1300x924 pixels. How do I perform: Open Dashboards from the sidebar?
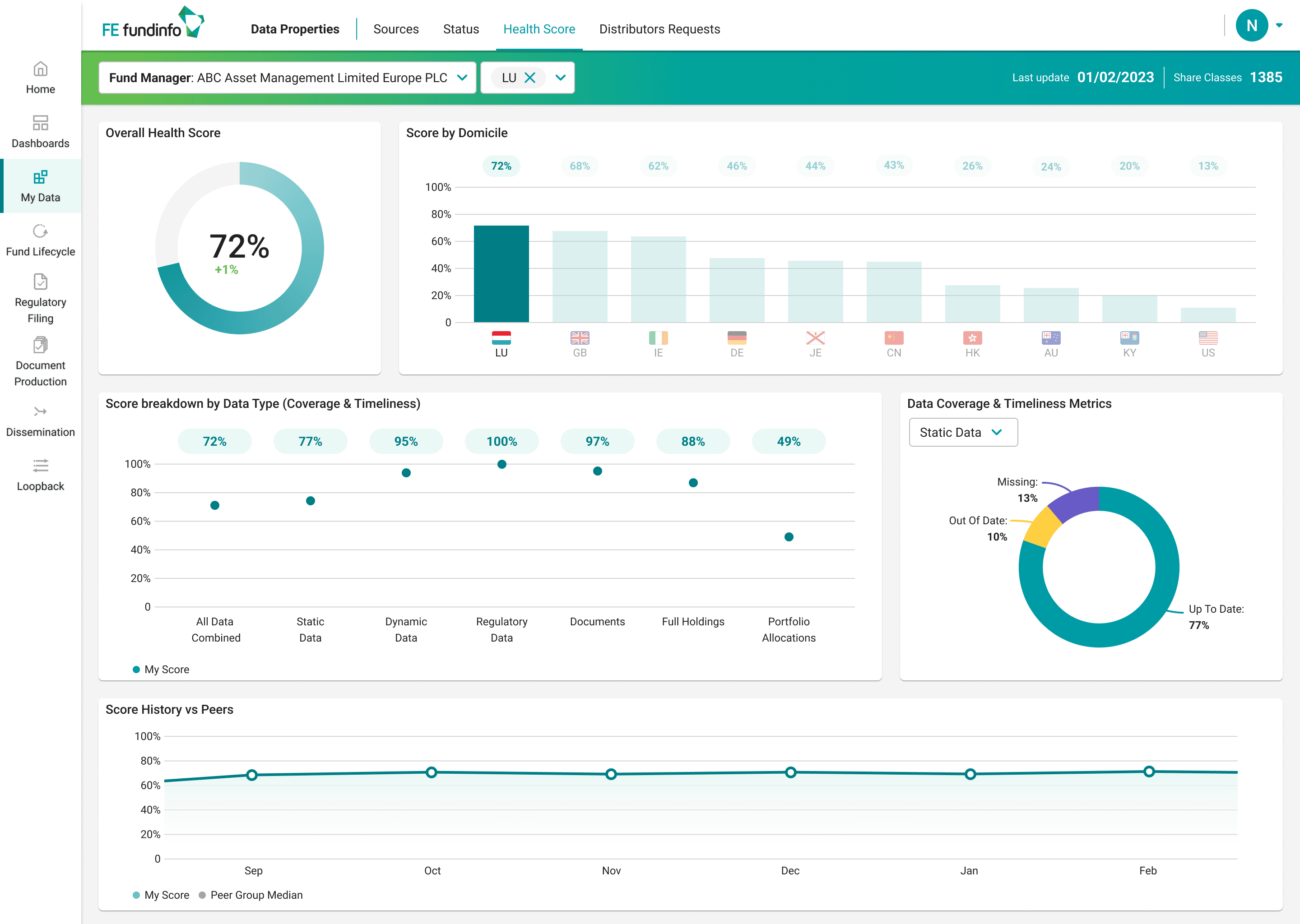[41, 123]
